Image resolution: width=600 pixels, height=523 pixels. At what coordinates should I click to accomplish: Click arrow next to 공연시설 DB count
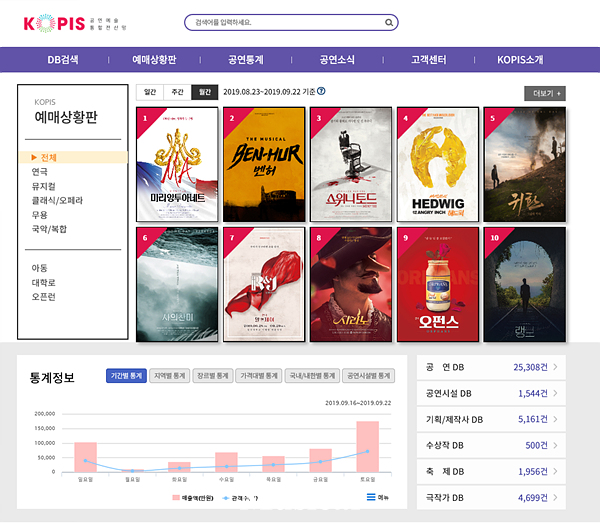[555, 393]
